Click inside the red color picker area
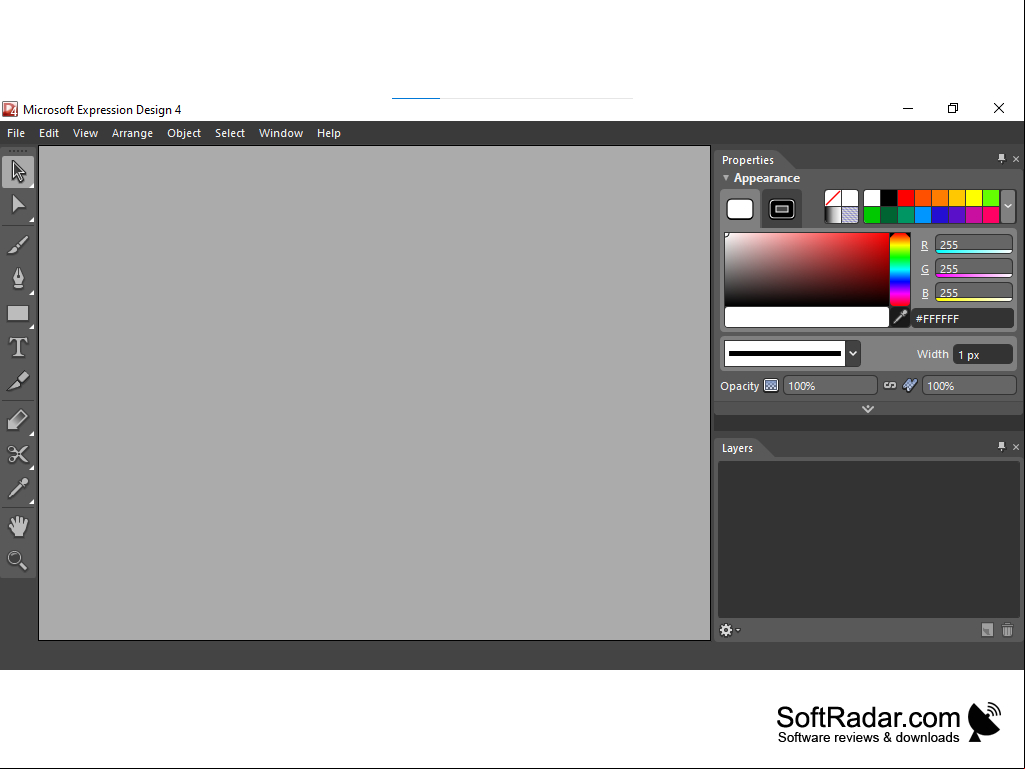Viewport: 1025px width, 769px height. (x=807, y=269)
